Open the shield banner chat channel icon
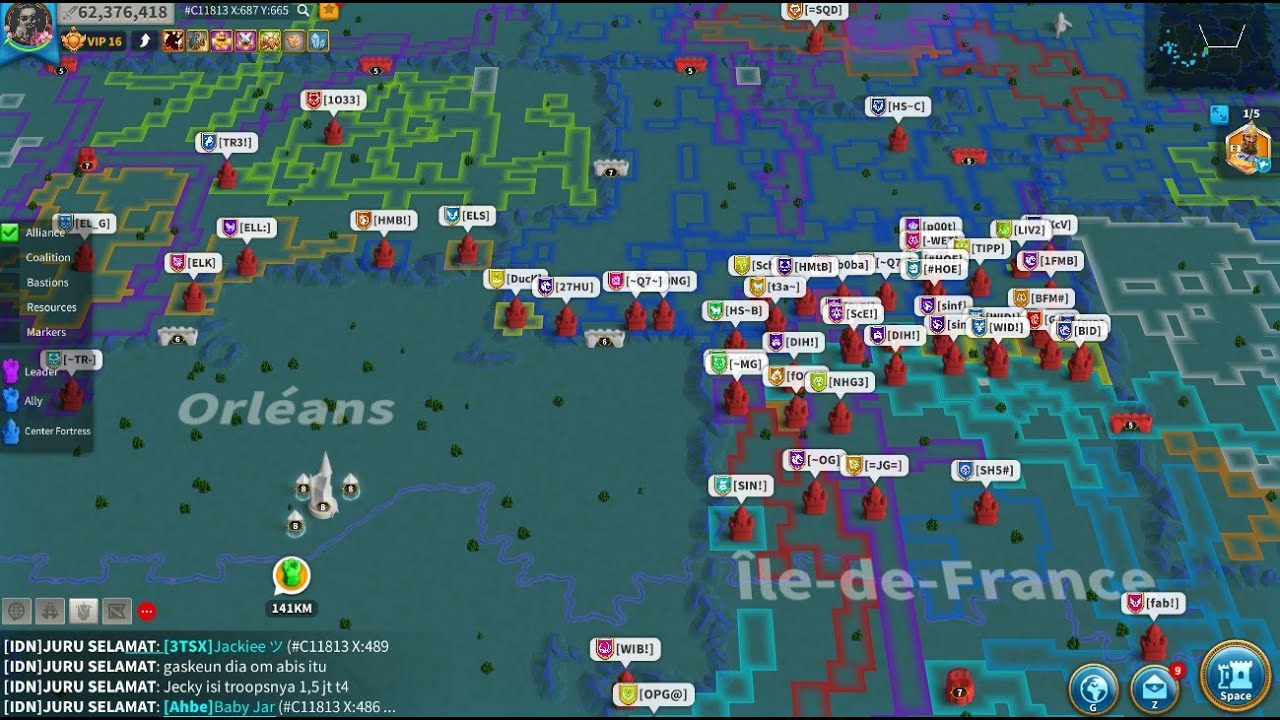This screenshot has width=1280, height=720. pyautogui.click(x=84, y=610)
